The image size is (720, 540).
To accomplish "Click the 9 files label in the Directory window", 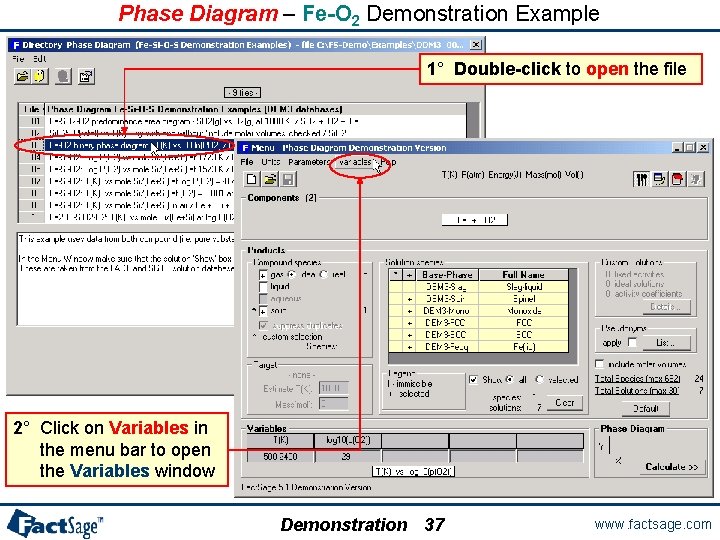I will click(242, 93).
